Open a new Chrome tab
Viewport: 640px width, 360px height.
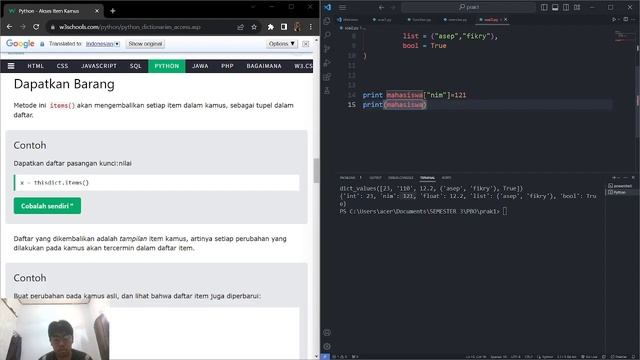(x=113, y=11)
